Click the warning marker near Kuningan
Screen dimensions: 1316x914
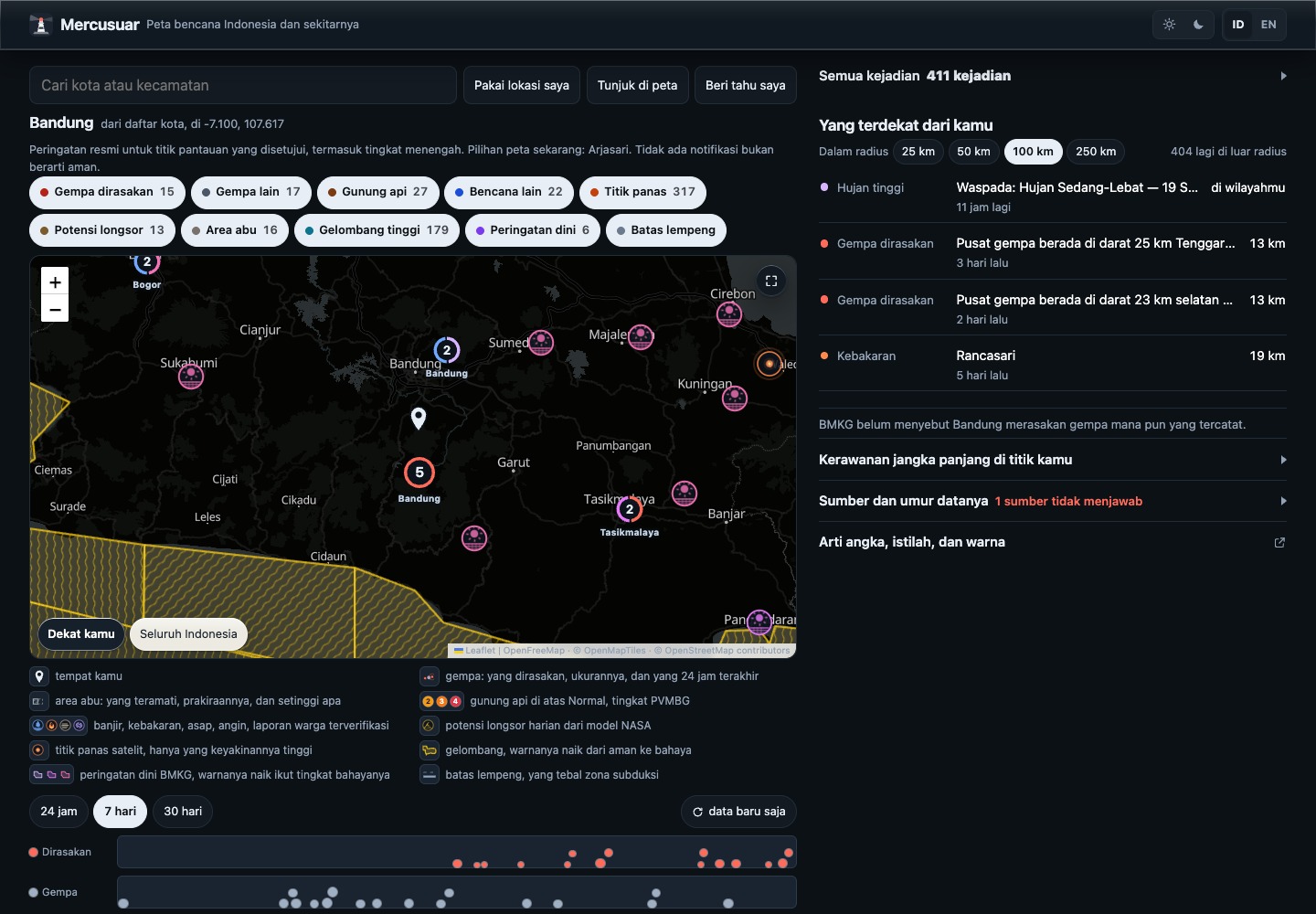pos(735,399)
